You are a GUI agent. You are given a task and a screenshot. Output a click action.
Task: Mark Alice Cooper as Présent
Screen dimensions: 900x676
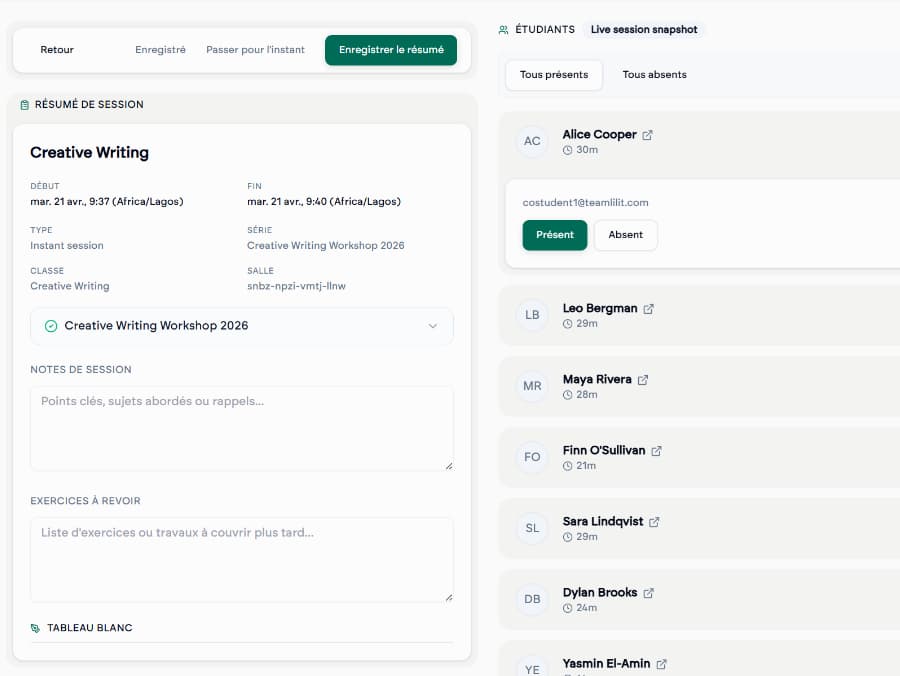(x=554, y=235)
